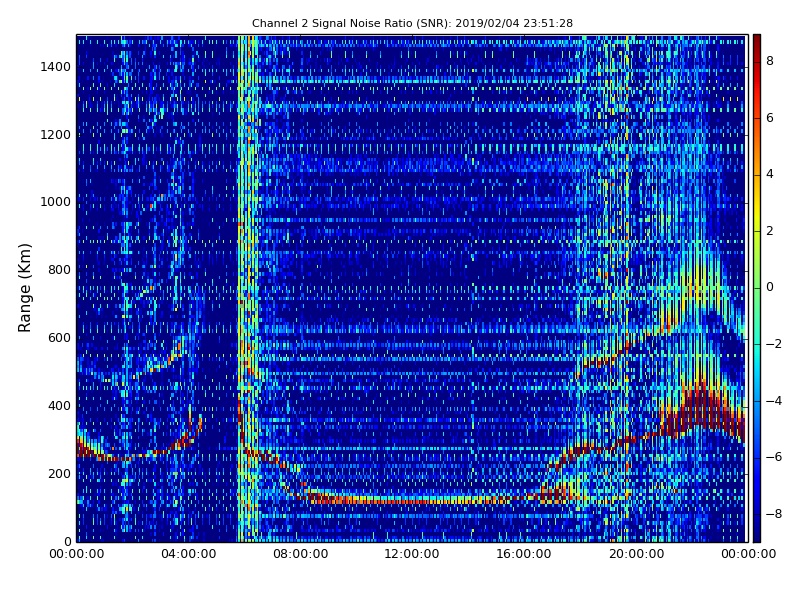Click the colorbar tick label −8
The width and height of the screenshot is (800, 600).
pyautogui.click(x=774, y=514)
